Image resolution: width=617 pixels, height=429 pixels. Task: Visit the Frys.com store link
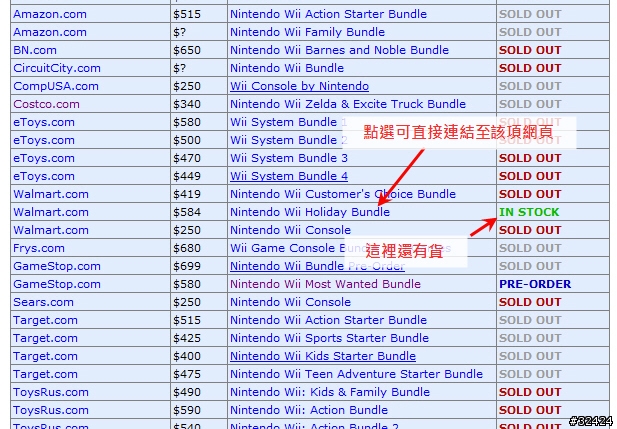pos(39,248)
